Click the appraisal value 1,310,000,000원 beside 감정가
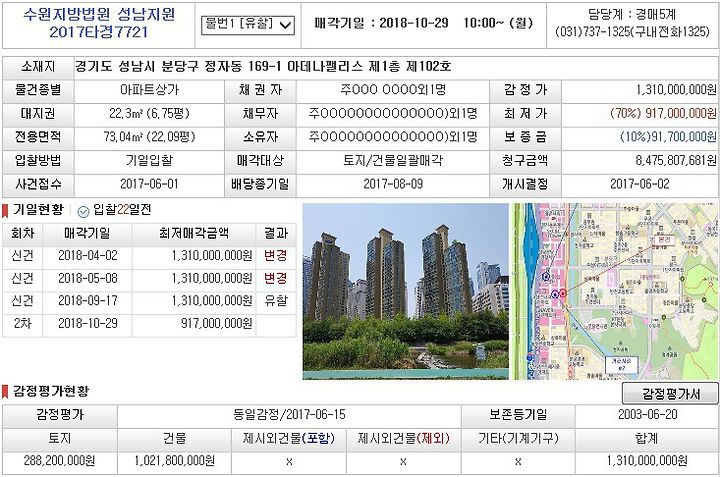 pyautogui.click(x=676, y=90)
